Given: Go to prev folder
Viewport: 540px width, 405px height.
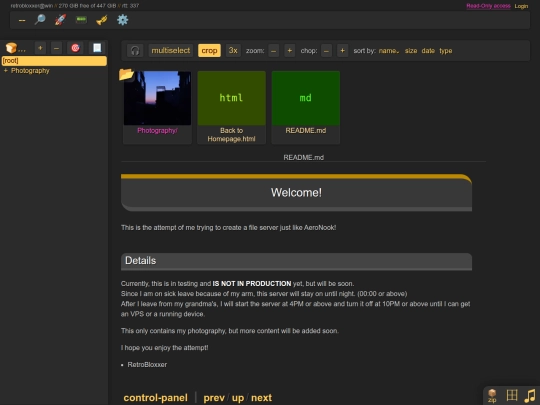Looking at the screenshot, I should [214, 398].
